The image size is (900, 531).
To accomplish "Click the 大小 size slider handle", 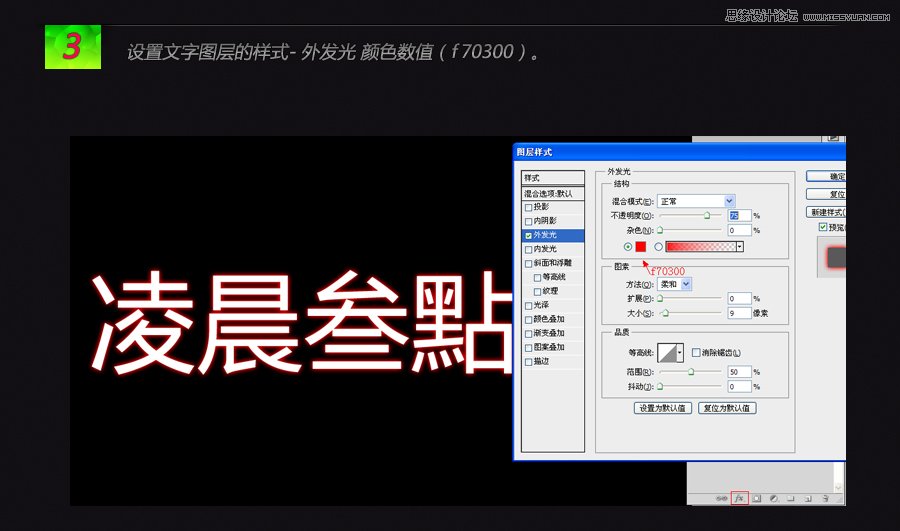I will click(665, 313).
